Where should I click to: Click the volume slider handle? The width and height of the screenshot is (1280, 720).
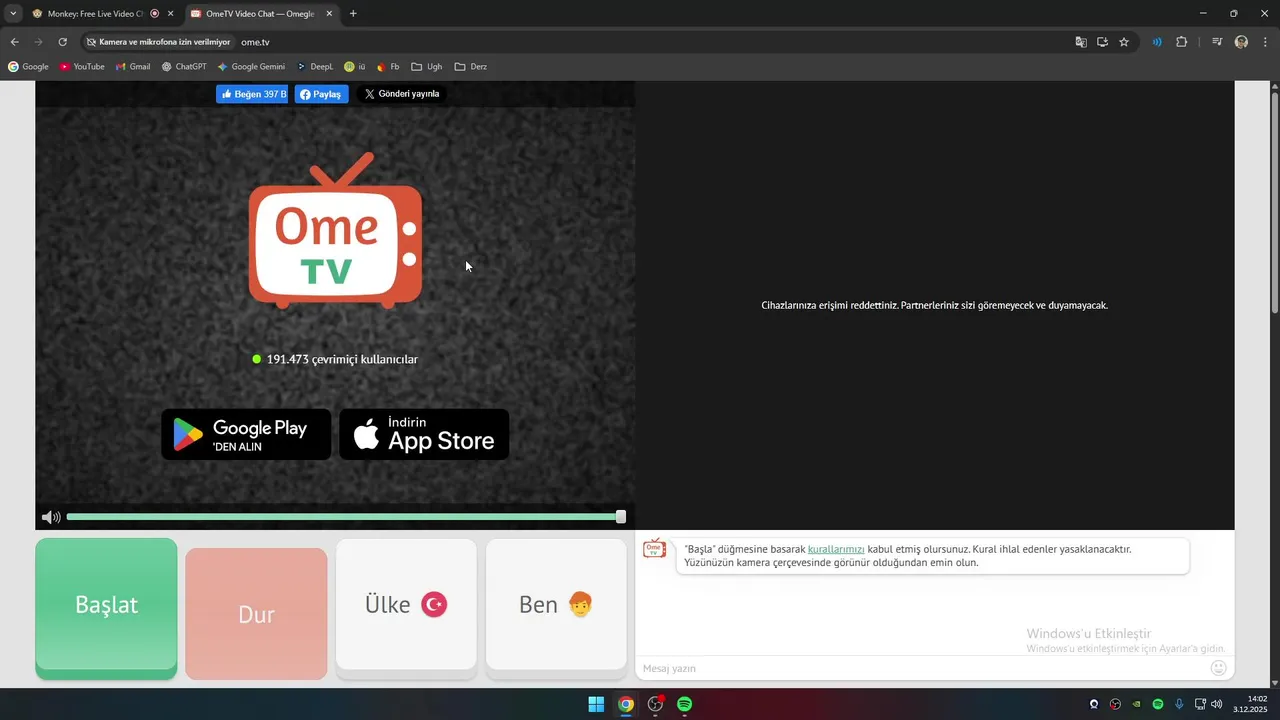(x=621, y=517)
